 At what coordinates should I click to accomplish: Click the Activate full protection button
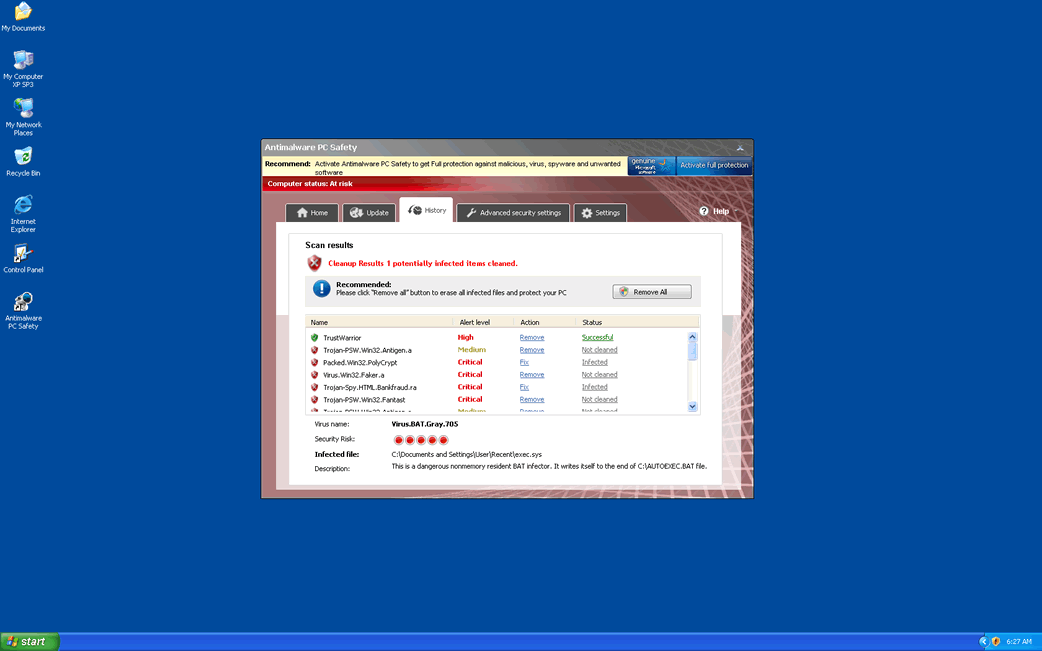point(714,166)
